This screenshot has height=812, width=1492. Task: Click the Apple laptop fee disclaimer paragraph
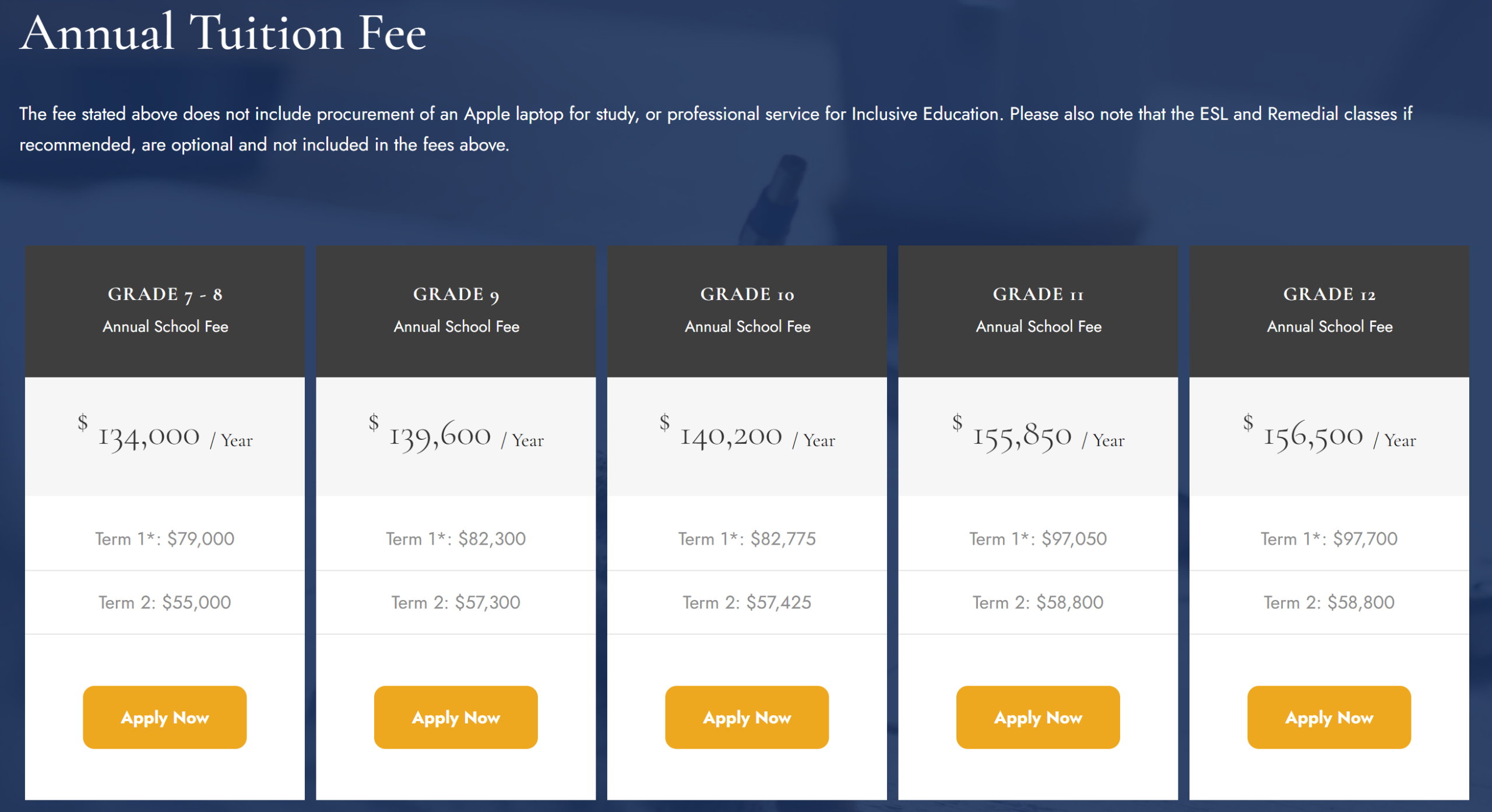(x=716, y=129)
